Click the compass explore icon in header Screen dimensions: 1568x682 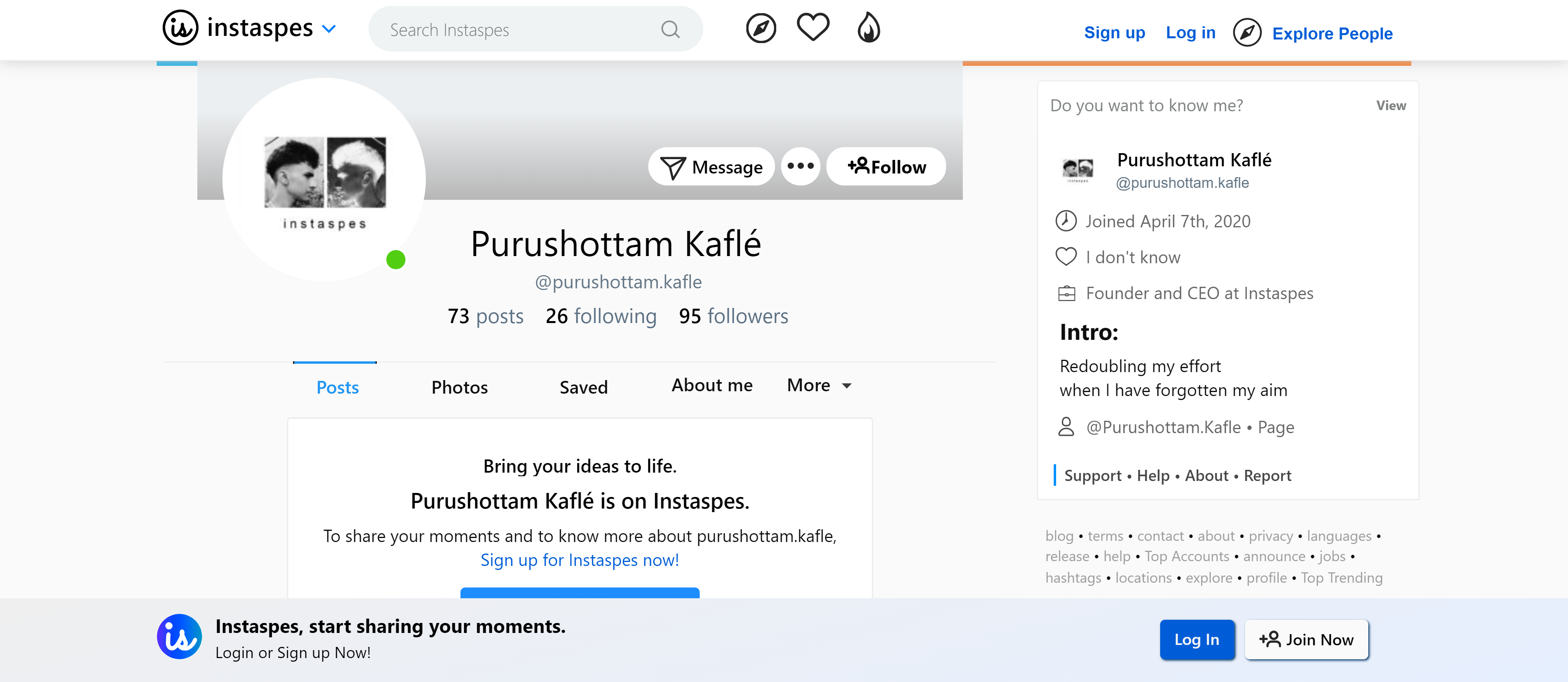click(x=761, y=29)
